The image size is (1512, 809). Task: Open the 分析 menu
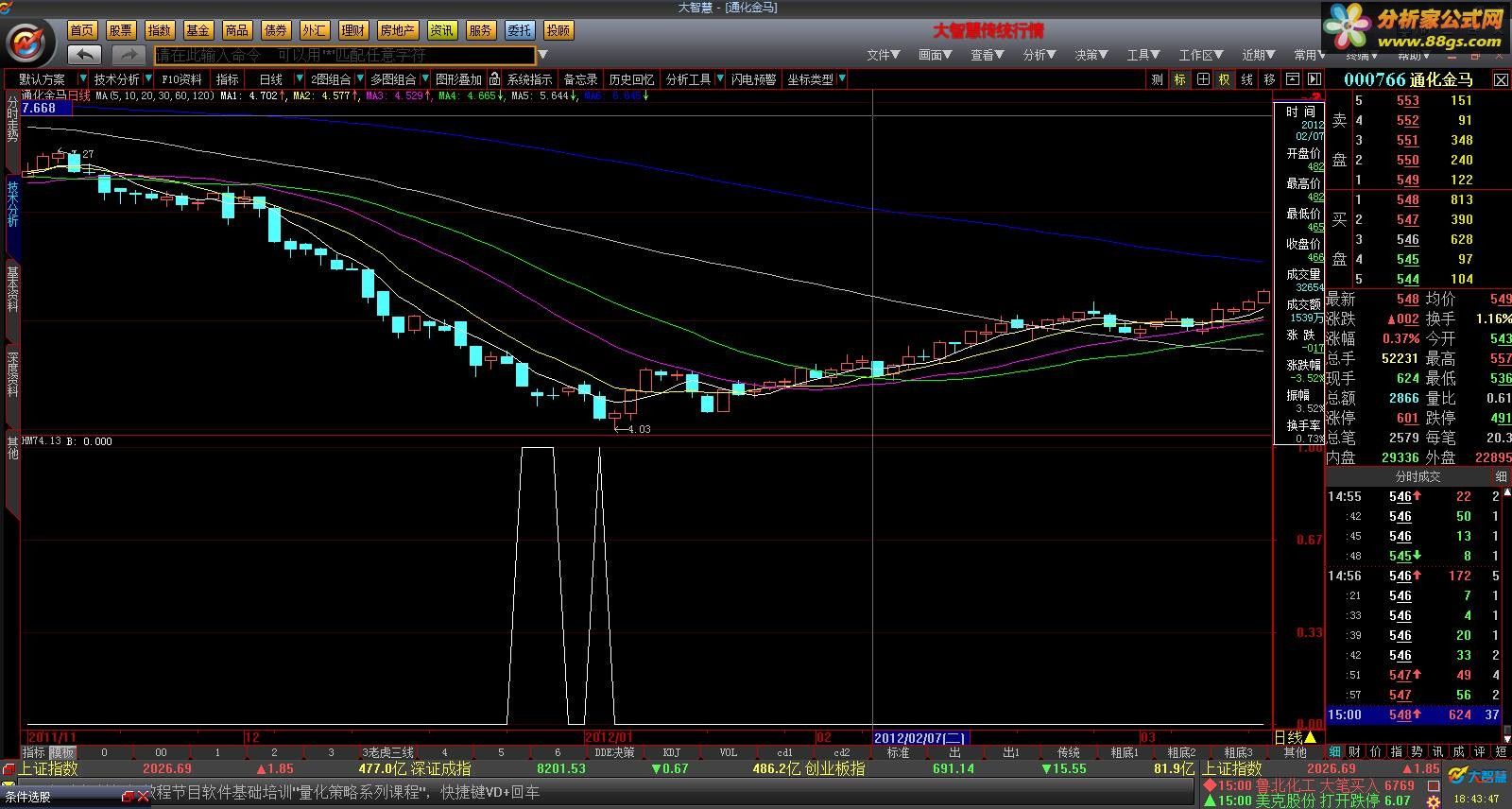coord(1039,55)
